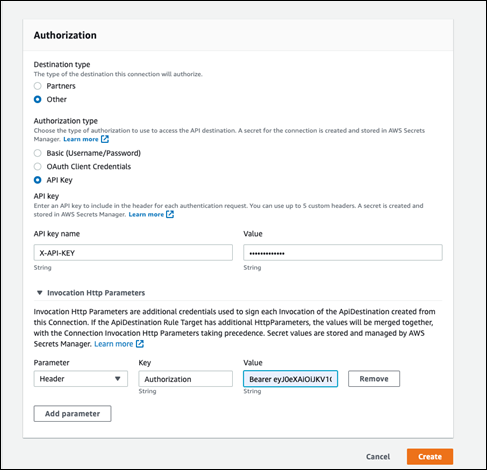
Task: Select the Other destination type
Action: [38, 99]
